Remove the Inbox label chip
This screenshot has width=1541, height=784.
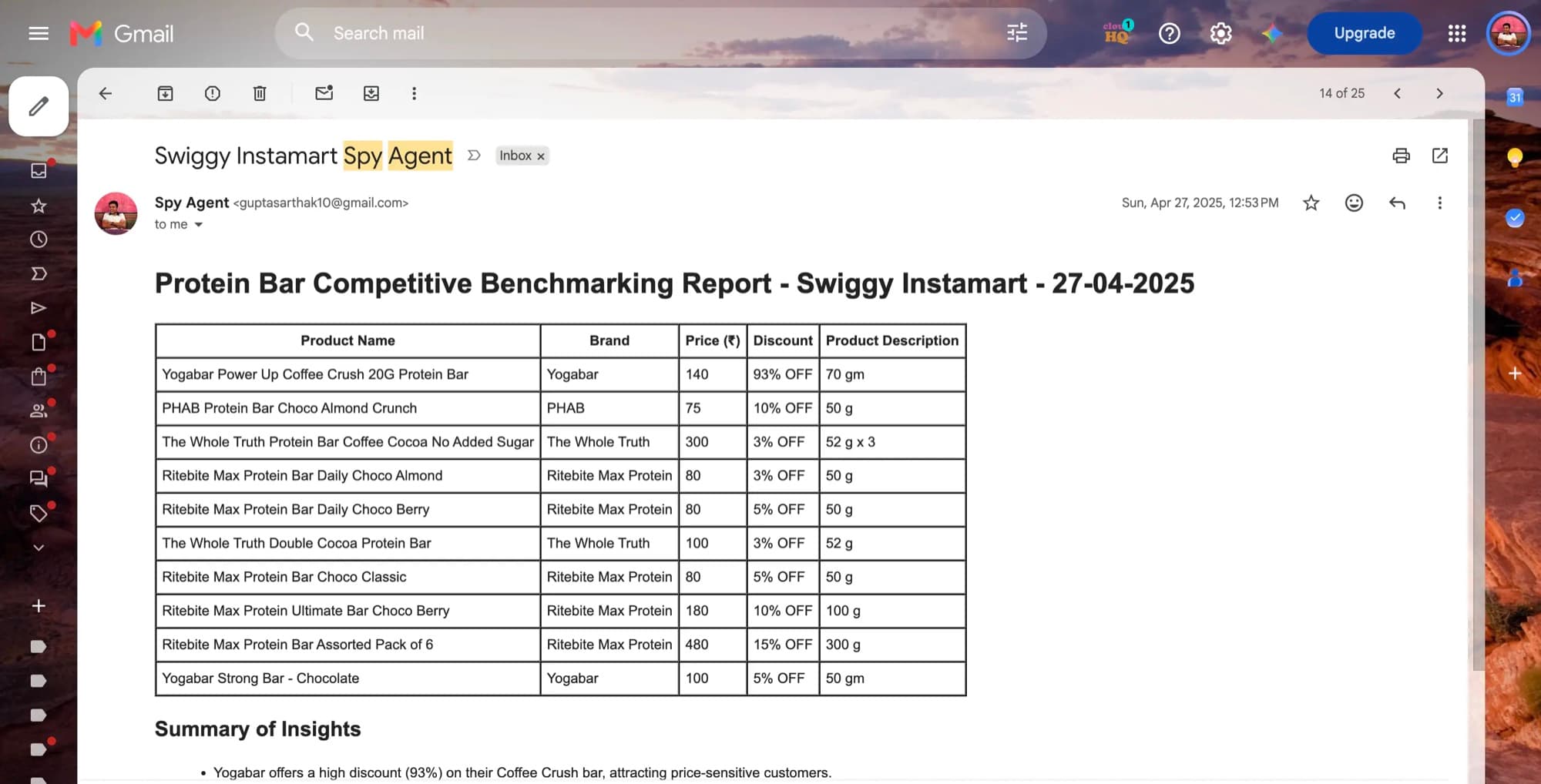tap(541, 156)
